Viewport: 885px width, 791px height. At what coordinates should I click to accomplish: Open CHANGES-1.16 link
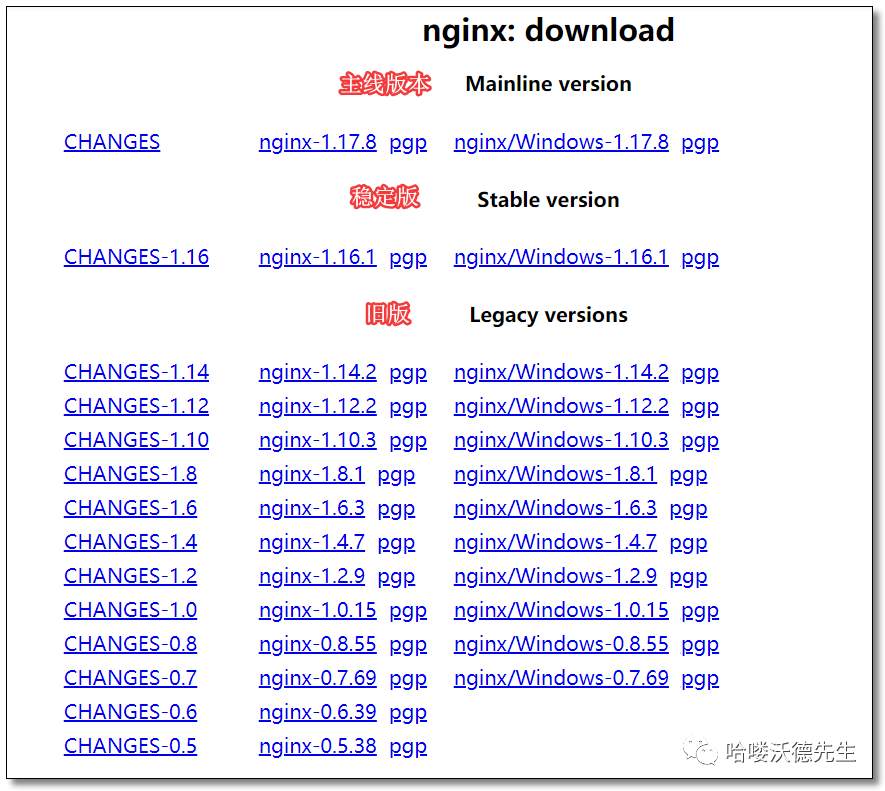(136, 257)
